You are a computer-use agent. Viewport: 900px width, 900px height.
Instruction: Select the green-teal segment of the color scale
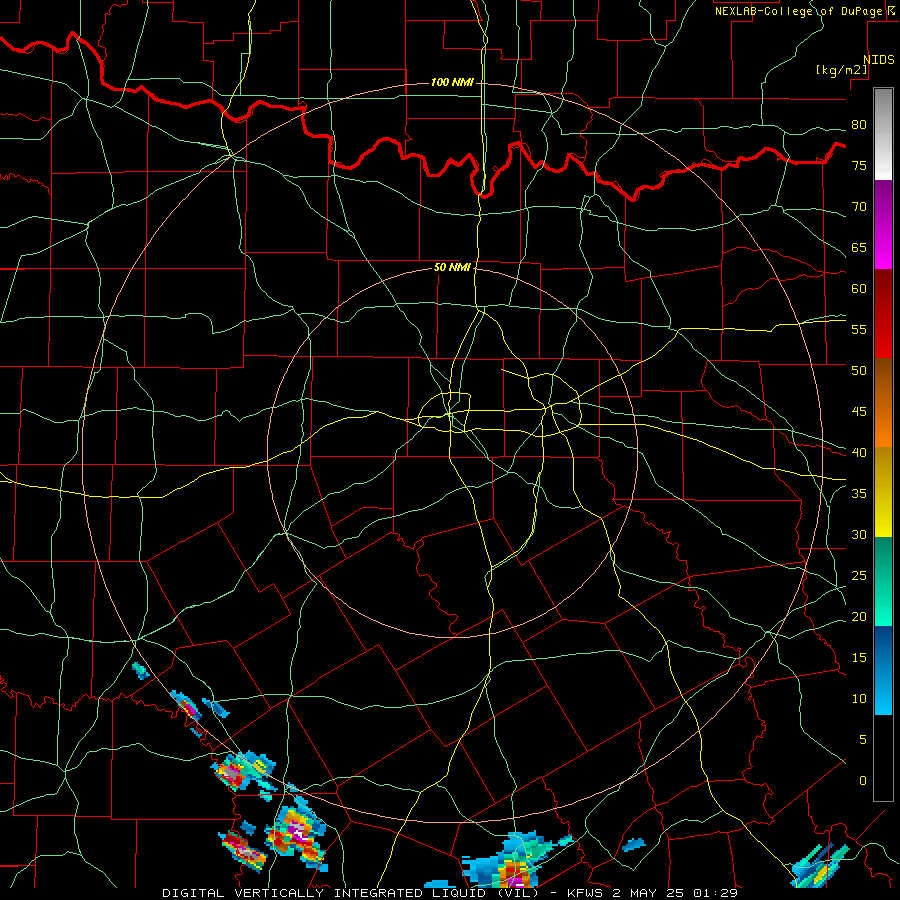point(883,581)
